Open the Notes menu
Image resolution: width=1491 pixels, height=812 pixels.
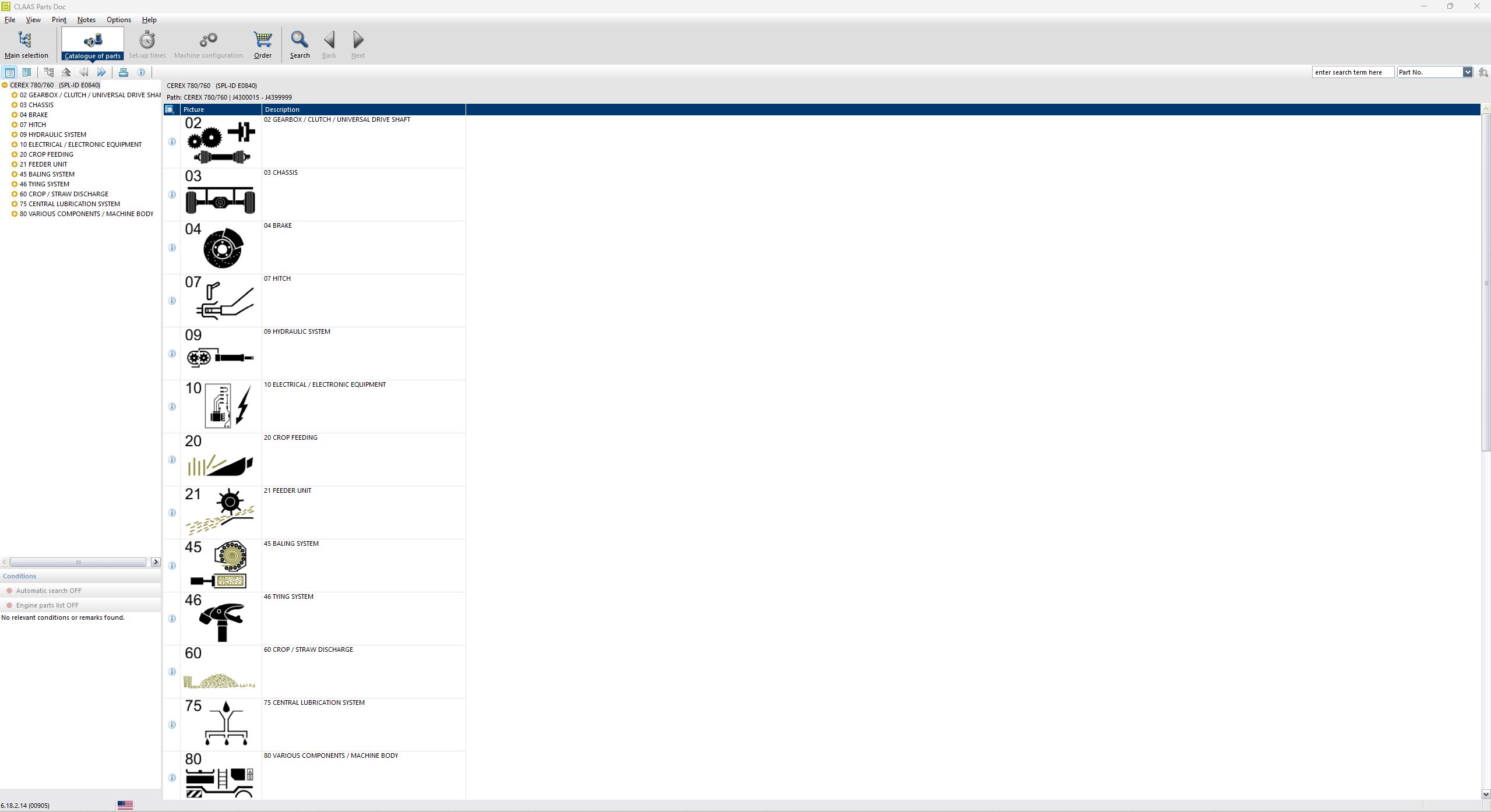point(86,20)
